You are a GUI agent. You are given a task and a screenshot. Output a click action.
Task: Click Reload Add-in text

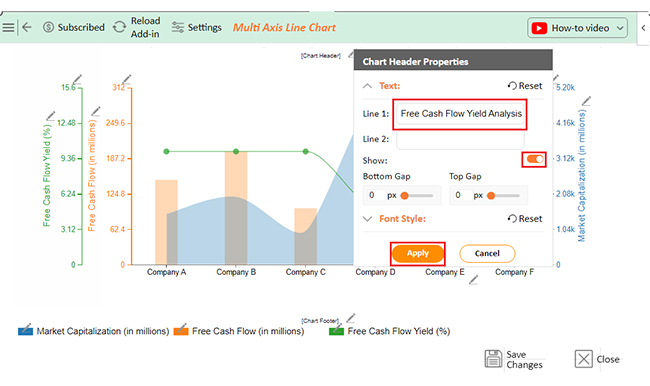tap(145, 27)
